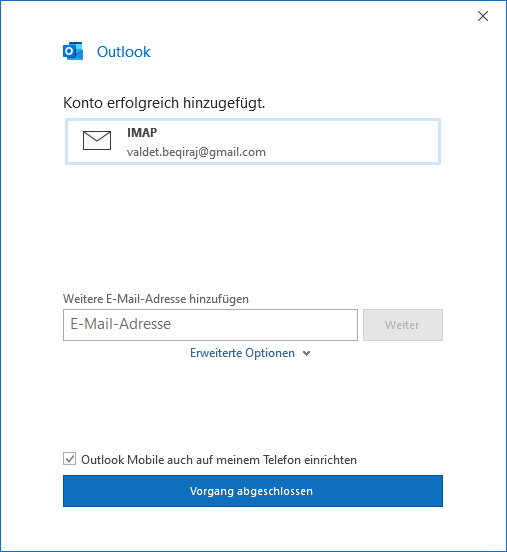Click the greyed-out Weiter button
Screen dimensions: 507x552
(403, 325)
